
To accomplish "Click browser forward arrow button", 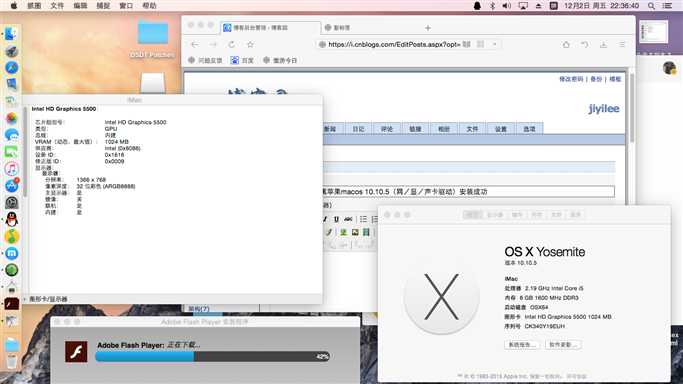I will [213, 44].
